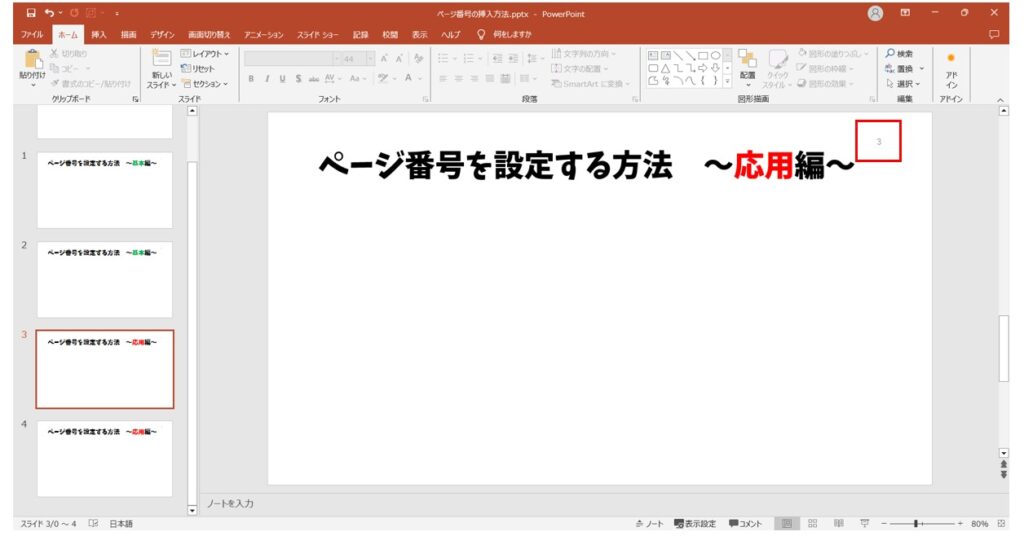Click the fit slide to window icon
The width and height of the screenshot is (1024, 536).
coord(1001,524)
